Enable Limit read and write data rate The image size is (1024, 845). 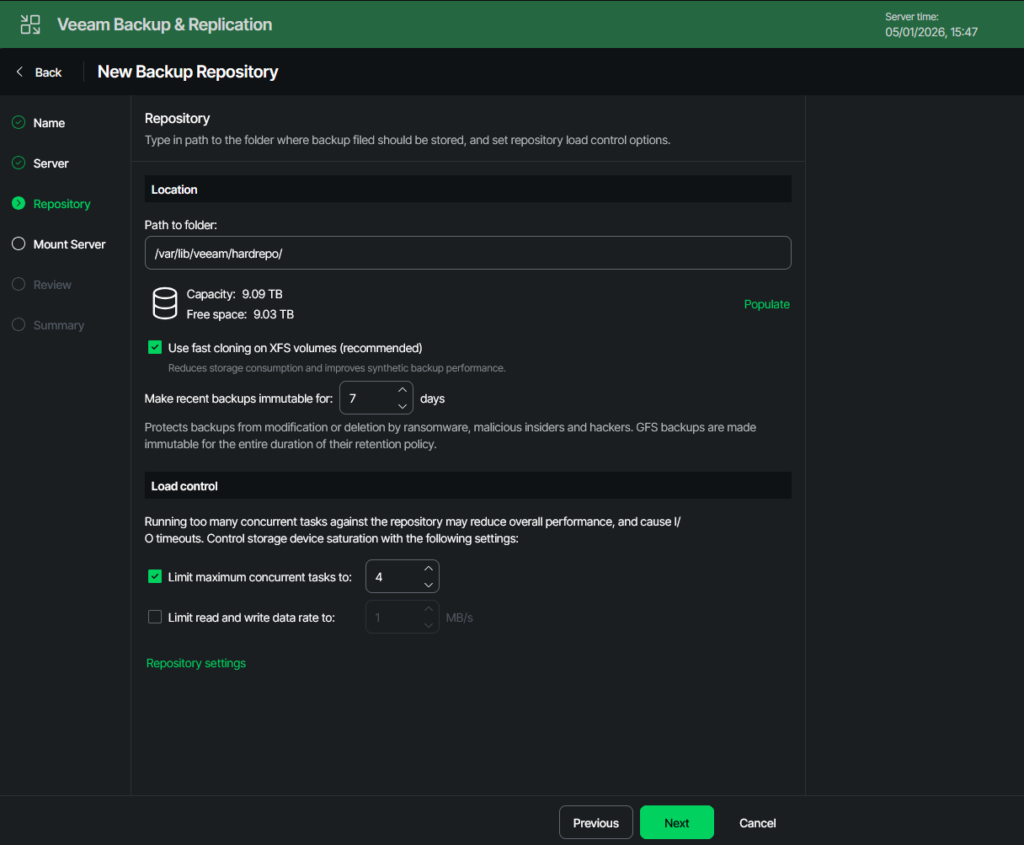click(x=155, y=617)
